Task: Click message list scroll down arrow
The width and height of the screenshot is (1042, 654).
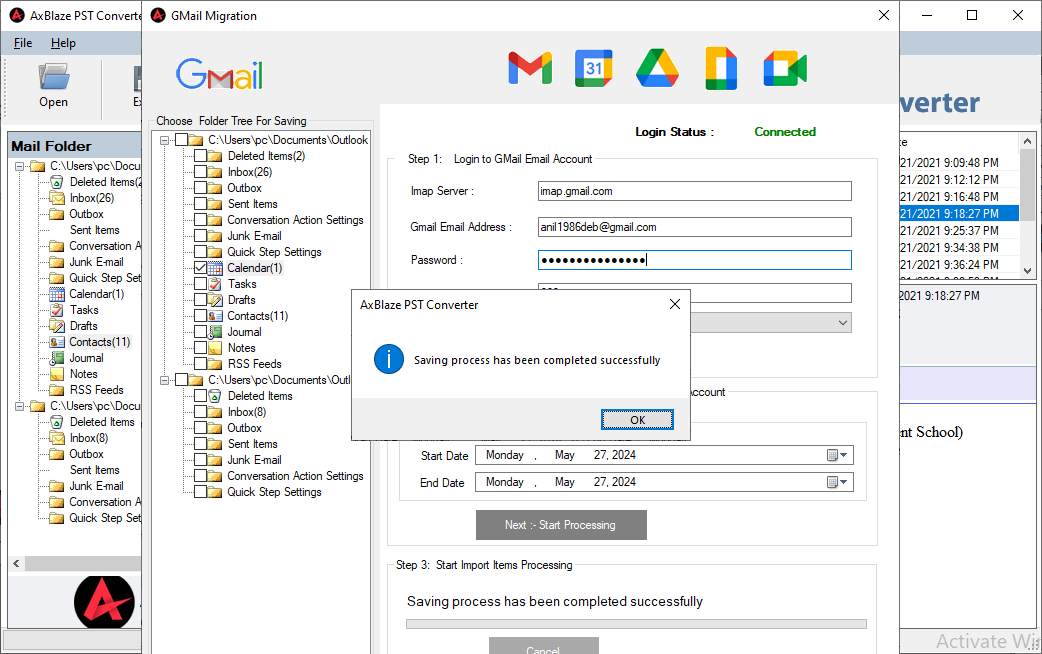Action: click(x=1027, y=270)
